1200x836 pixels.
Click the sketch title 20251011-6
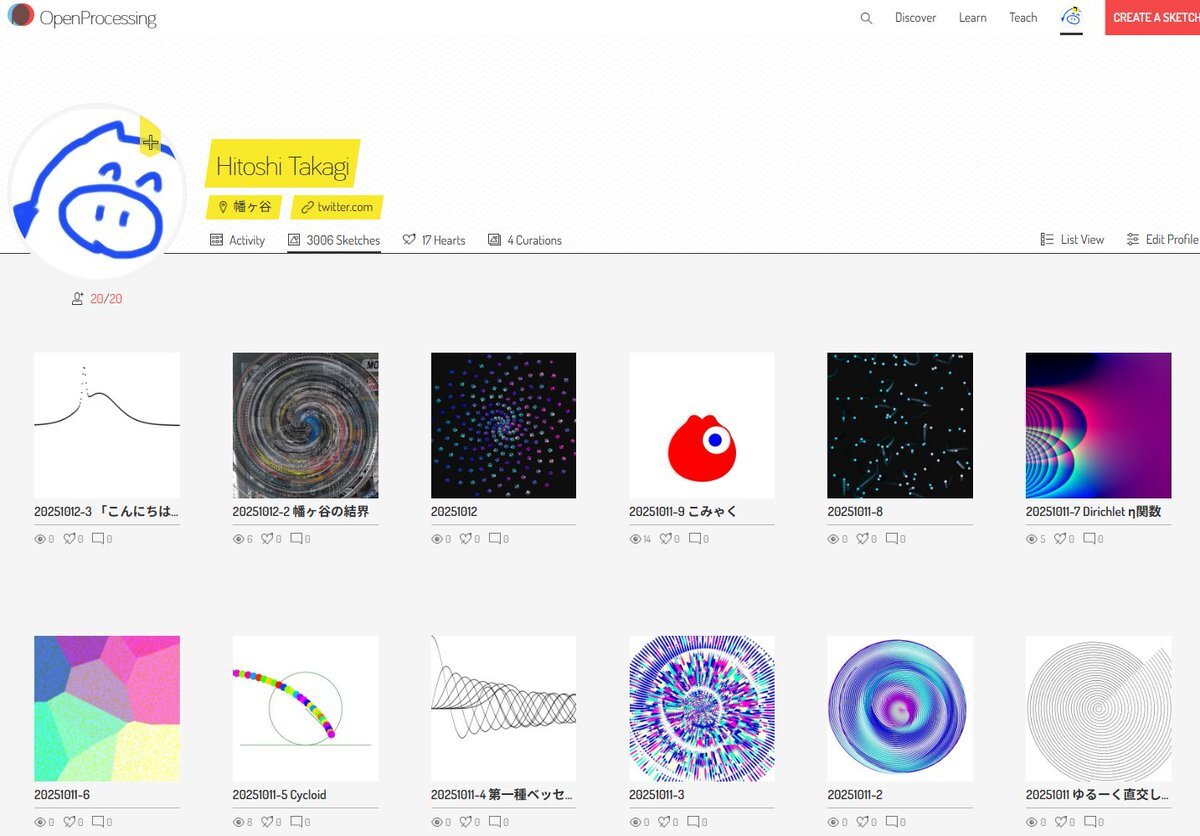[62, 795]
